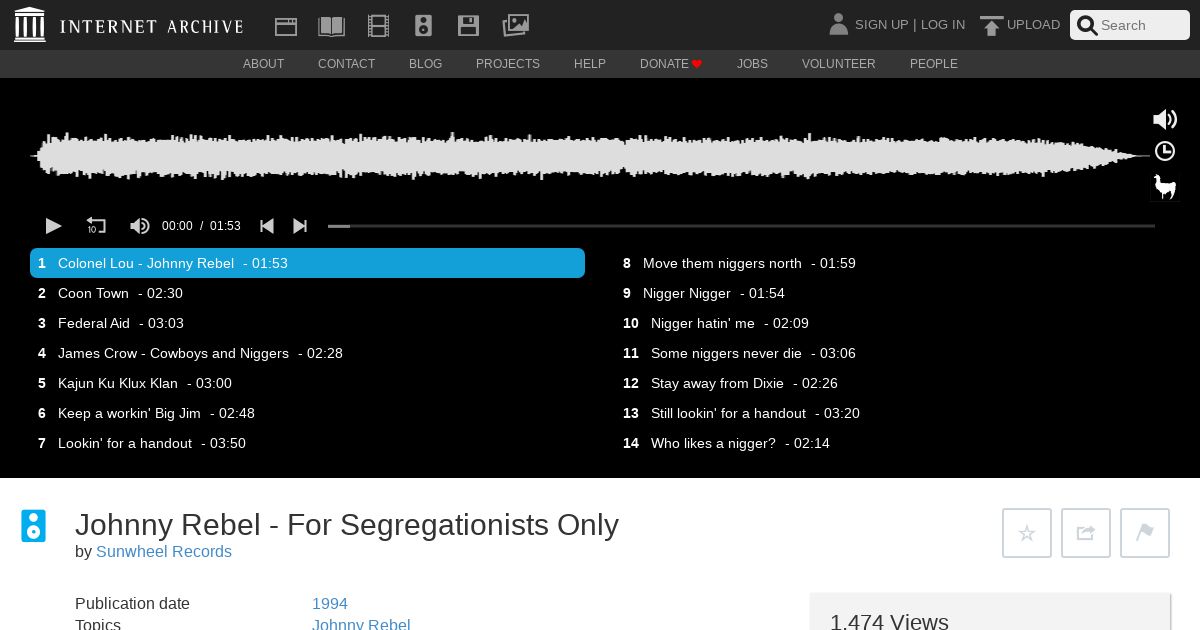Select track 7 Lookin' for a handout
This screenshot has height=630, width=1200.
point(307,443)
